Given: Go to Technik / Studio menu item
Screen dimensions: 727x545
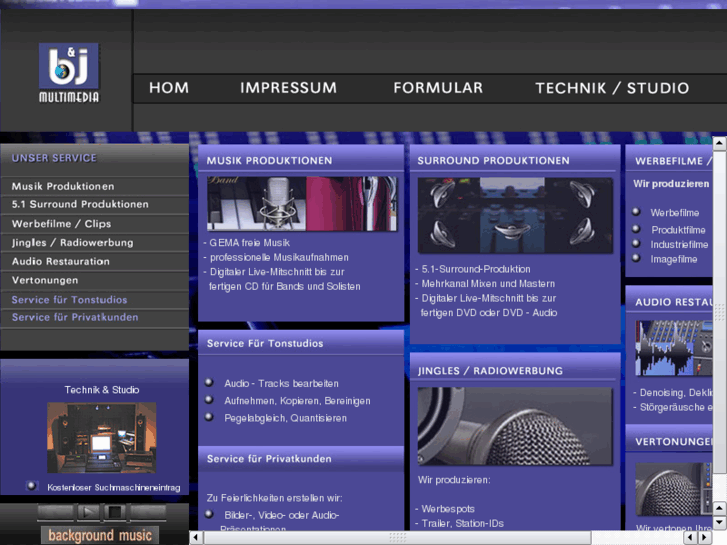Looking at the screenshot, I should click(x=611, y=88).
